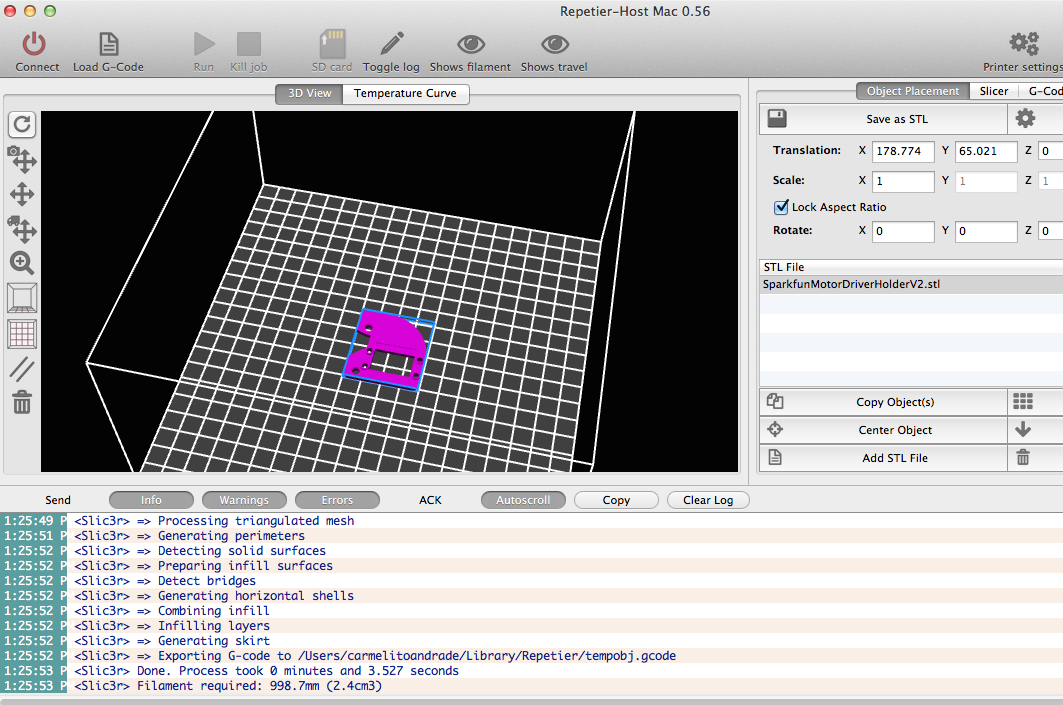This screenshot has width=1063, height=705.
Task: Open SD card manager icon
Action: 332,43
